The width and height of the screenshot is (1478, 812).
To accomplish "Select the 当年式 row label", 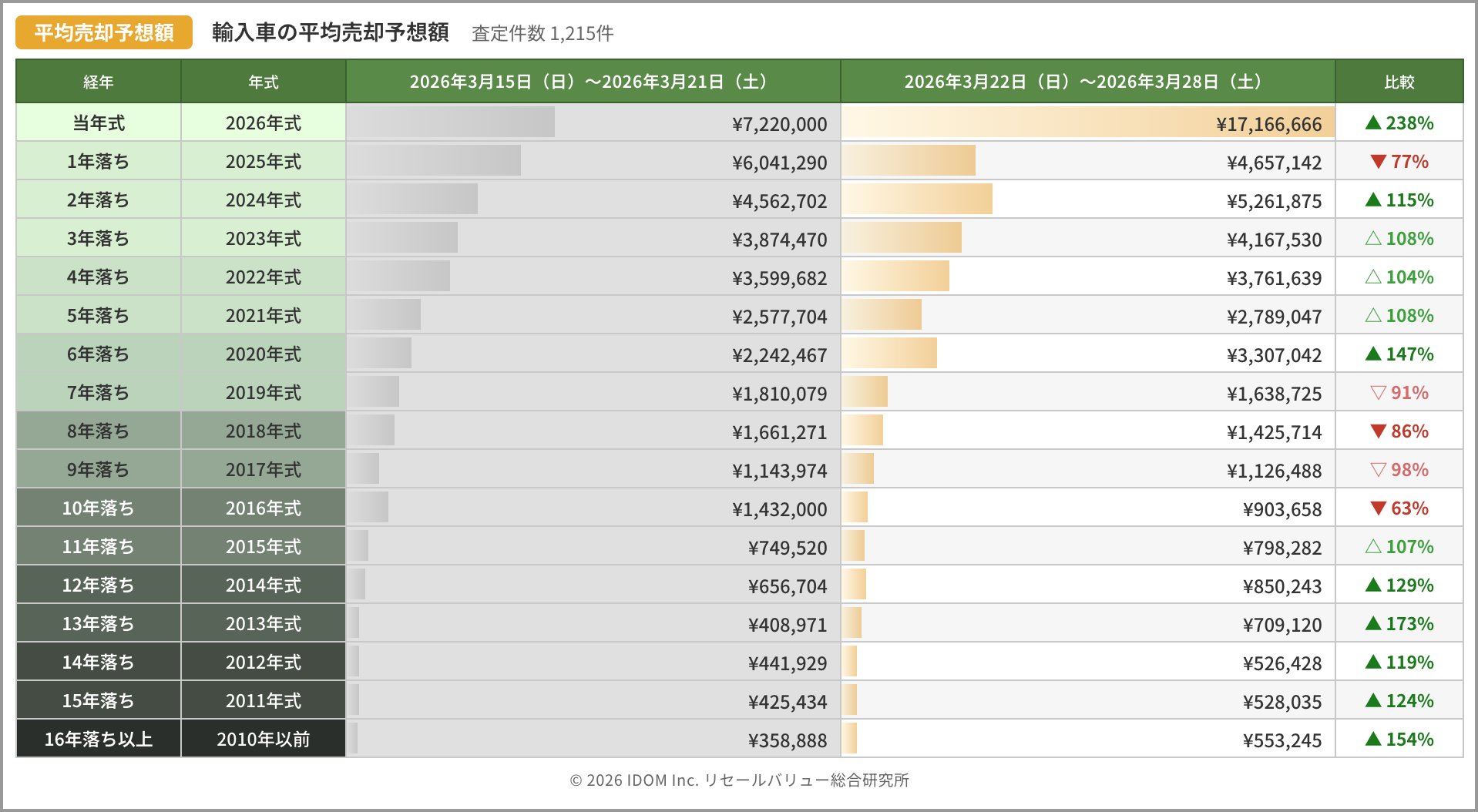I will tap(99, 123).
